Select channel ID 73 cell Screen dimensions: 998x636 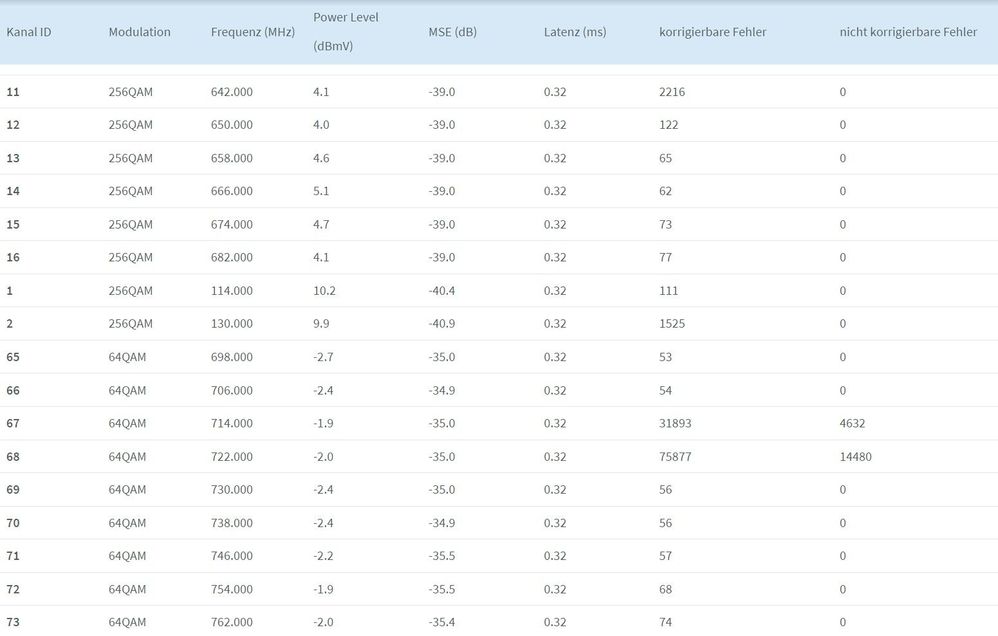[13, 622]
